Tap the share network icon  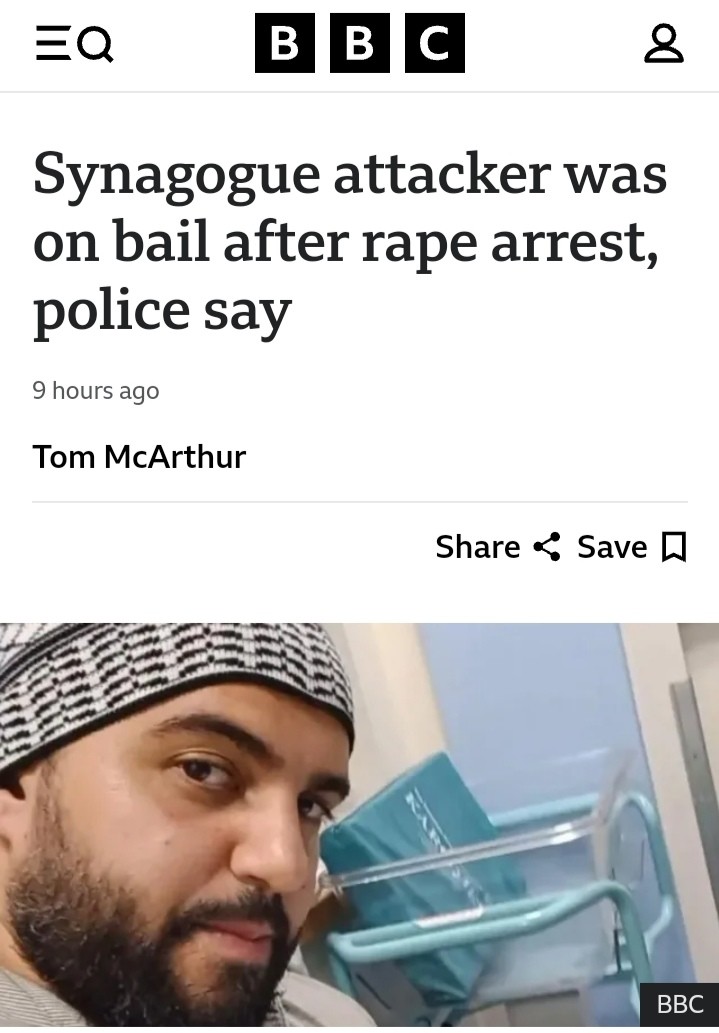[546, 547]
